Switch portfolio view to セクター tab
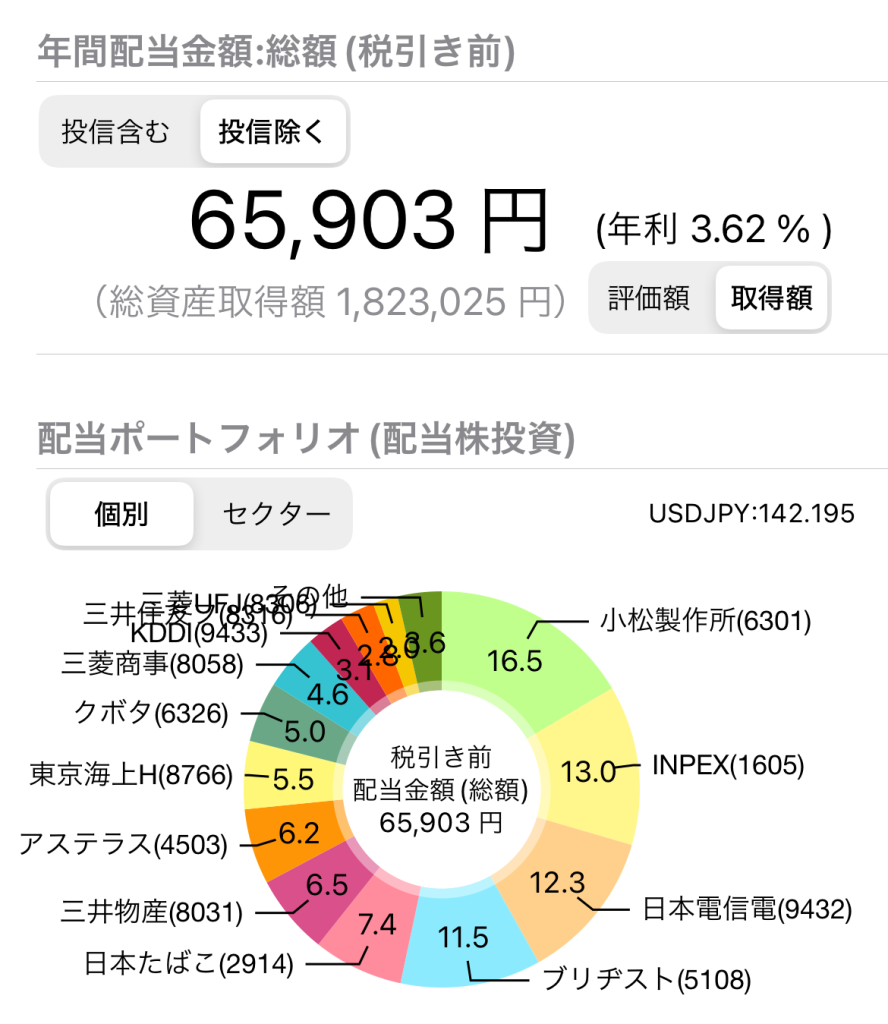 pos(276,514)
